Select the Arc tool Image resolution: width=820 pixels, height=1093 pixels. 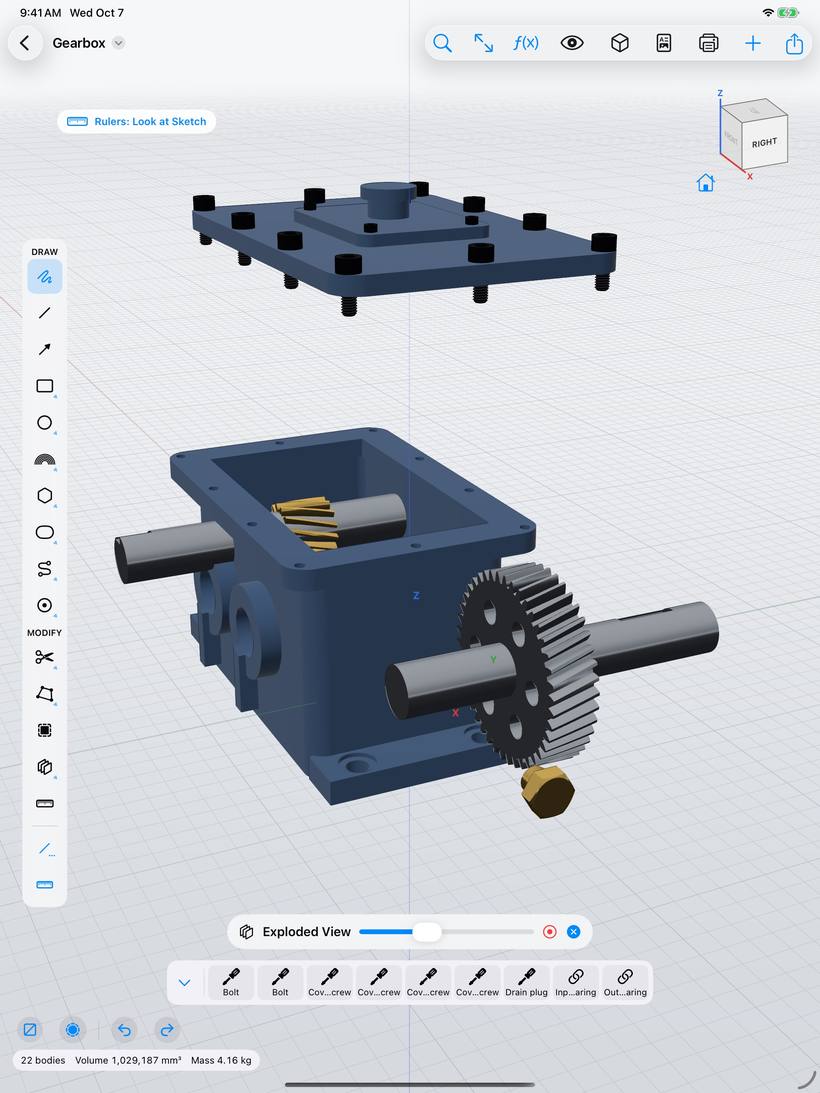[x=45, y=459]
